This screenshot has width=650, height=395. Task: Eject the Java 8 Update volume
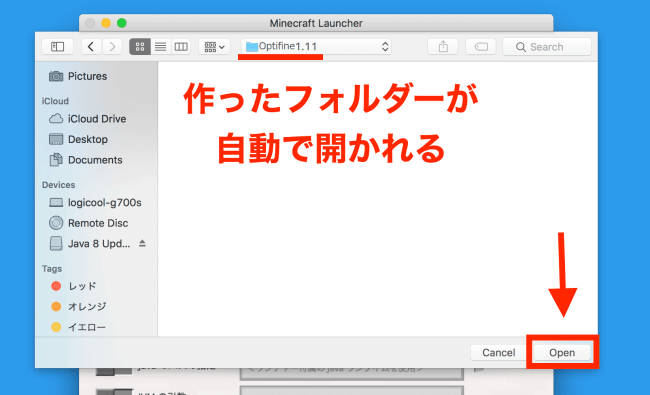[142, 243]
